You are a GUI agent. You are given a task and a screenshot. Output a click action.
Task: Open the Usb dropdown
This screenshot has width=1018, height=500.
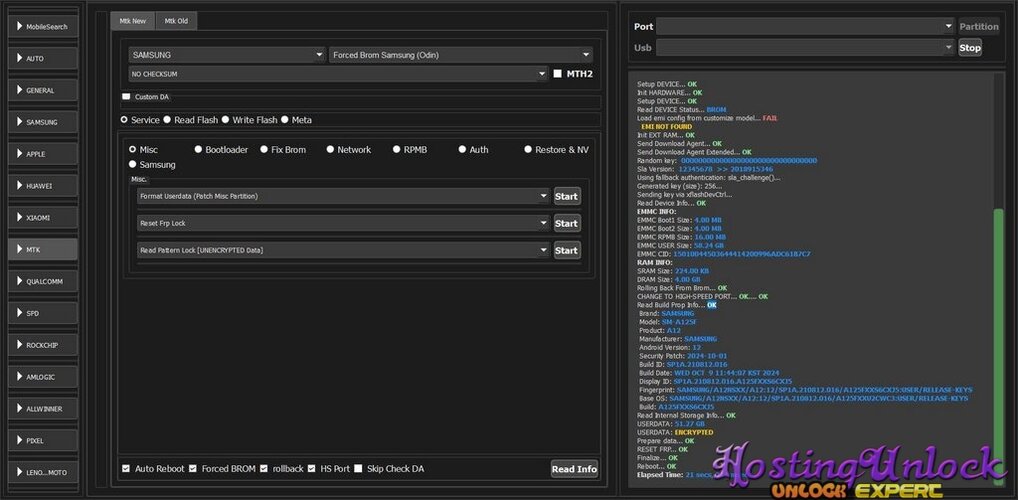click(805, 47)
